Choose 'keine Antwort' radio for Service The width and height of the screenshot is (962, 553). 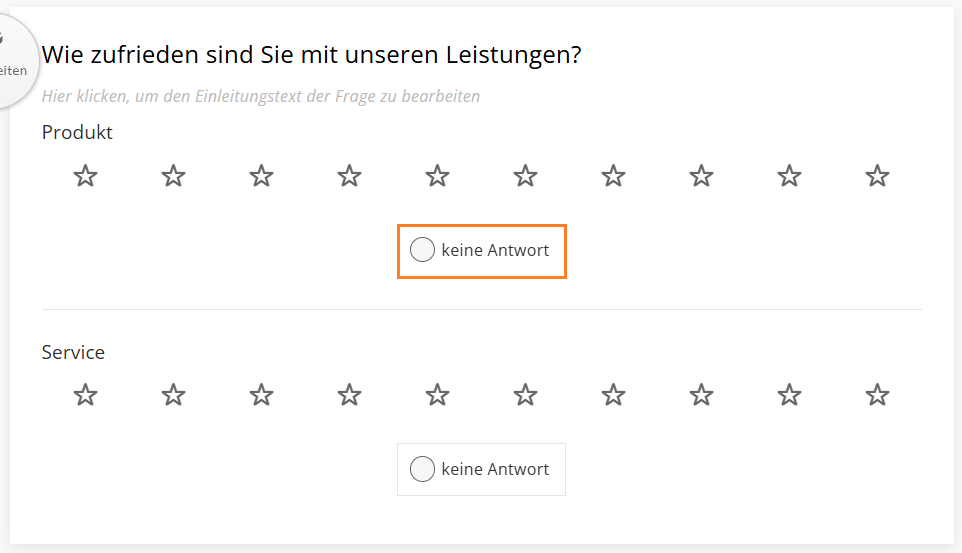click(423, 469)
